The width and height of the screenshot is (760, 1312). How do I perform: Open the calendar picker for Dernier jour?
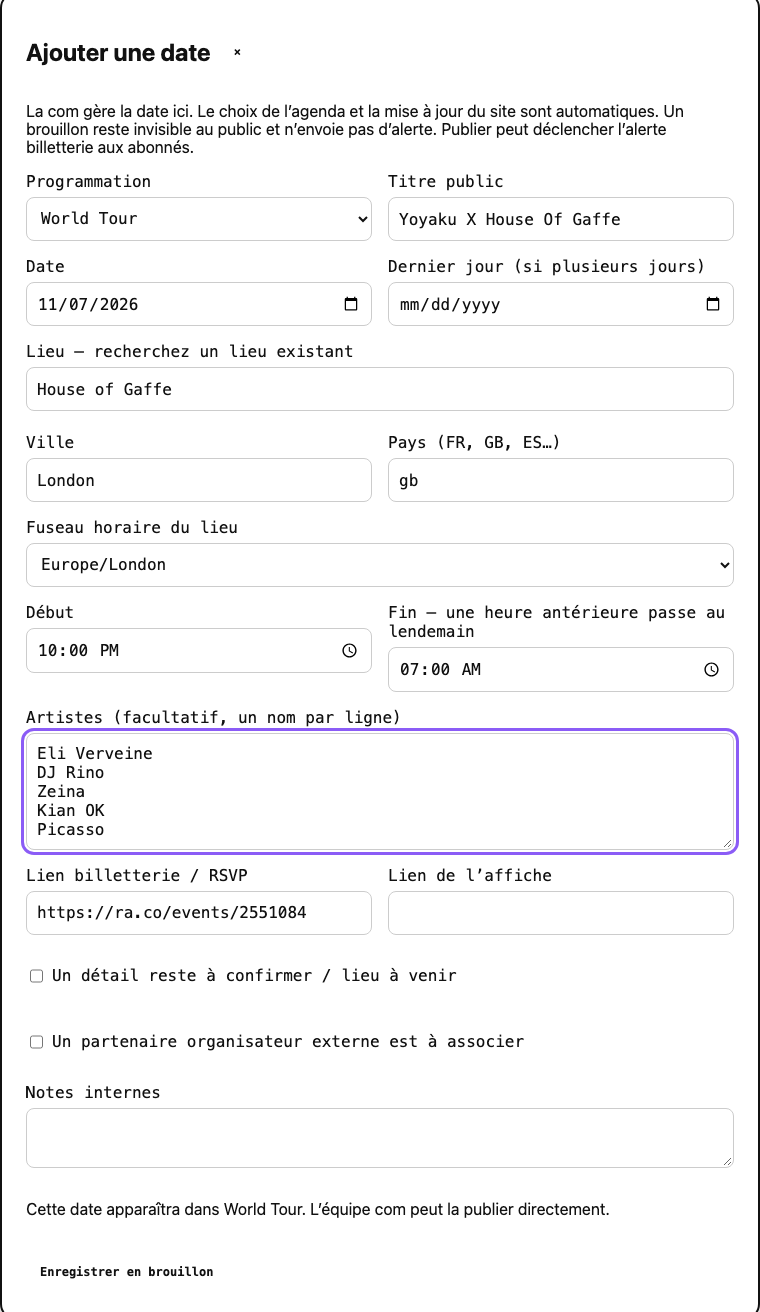pos(713,304)
